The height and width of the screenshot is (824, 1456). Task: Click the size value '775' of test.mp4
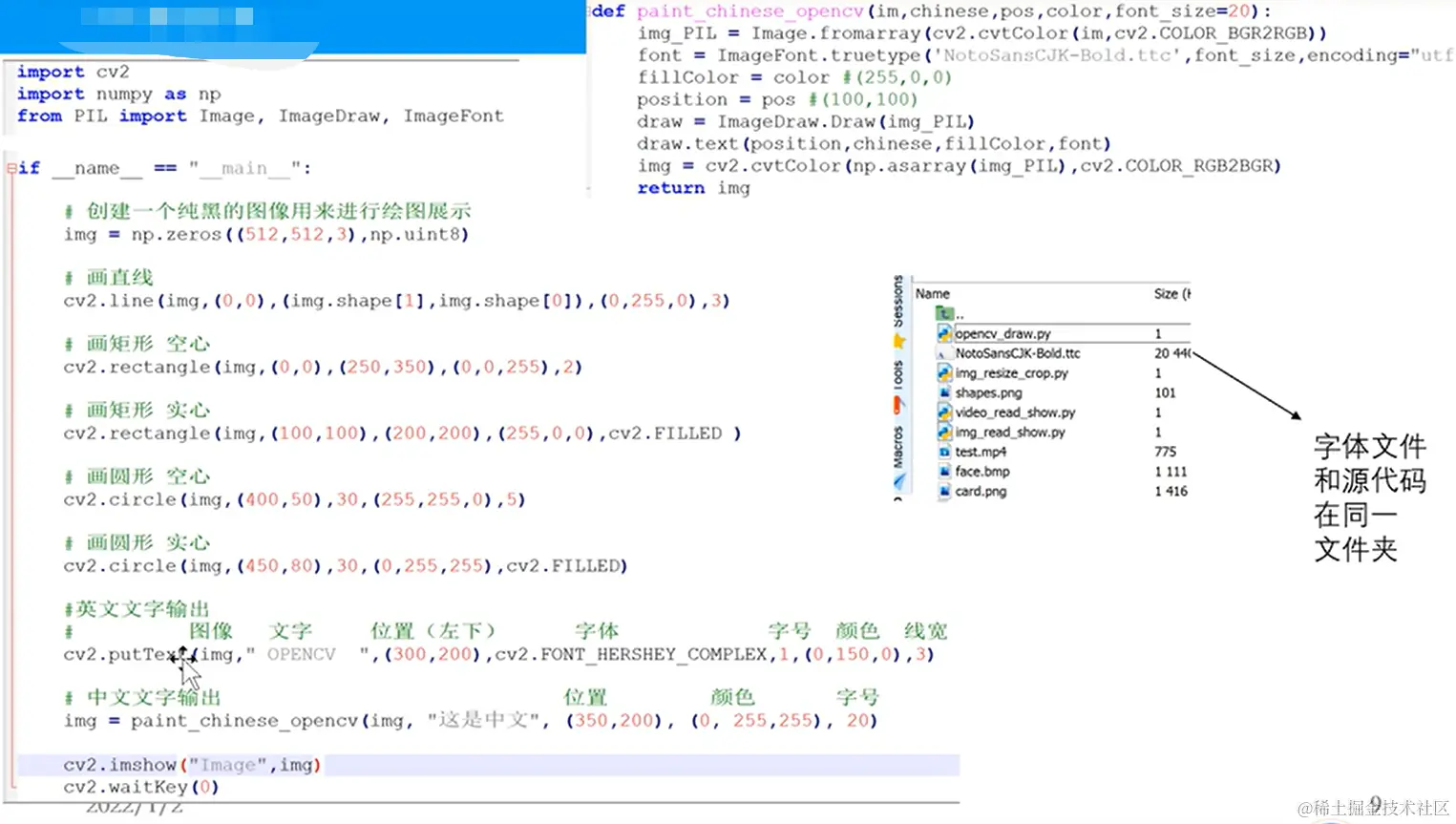pos(1165,452)
